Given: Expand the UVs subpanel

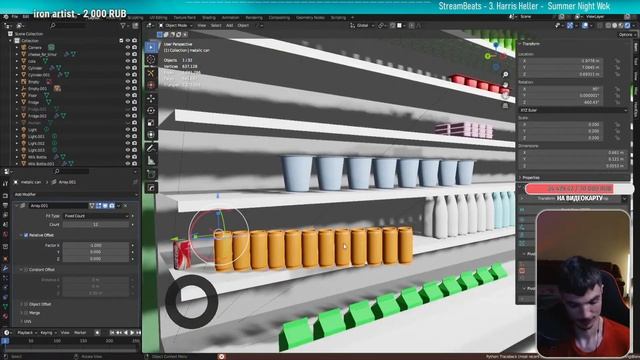Looking at the screenshot, I should [22, 322].
